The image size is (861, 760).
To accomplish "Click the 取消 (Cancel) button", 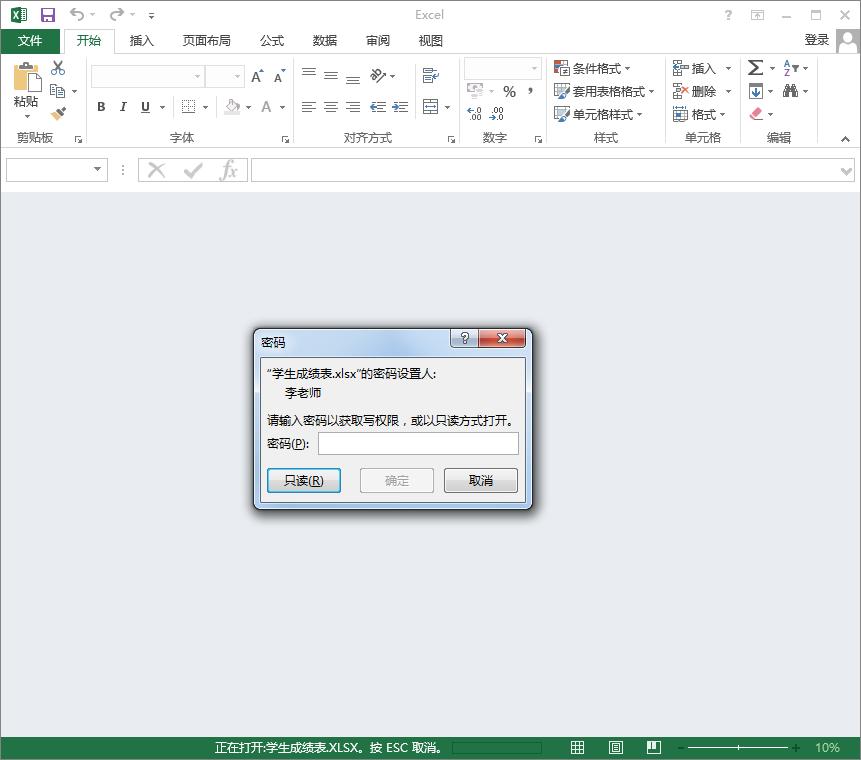I will click(x=480, y=480).
